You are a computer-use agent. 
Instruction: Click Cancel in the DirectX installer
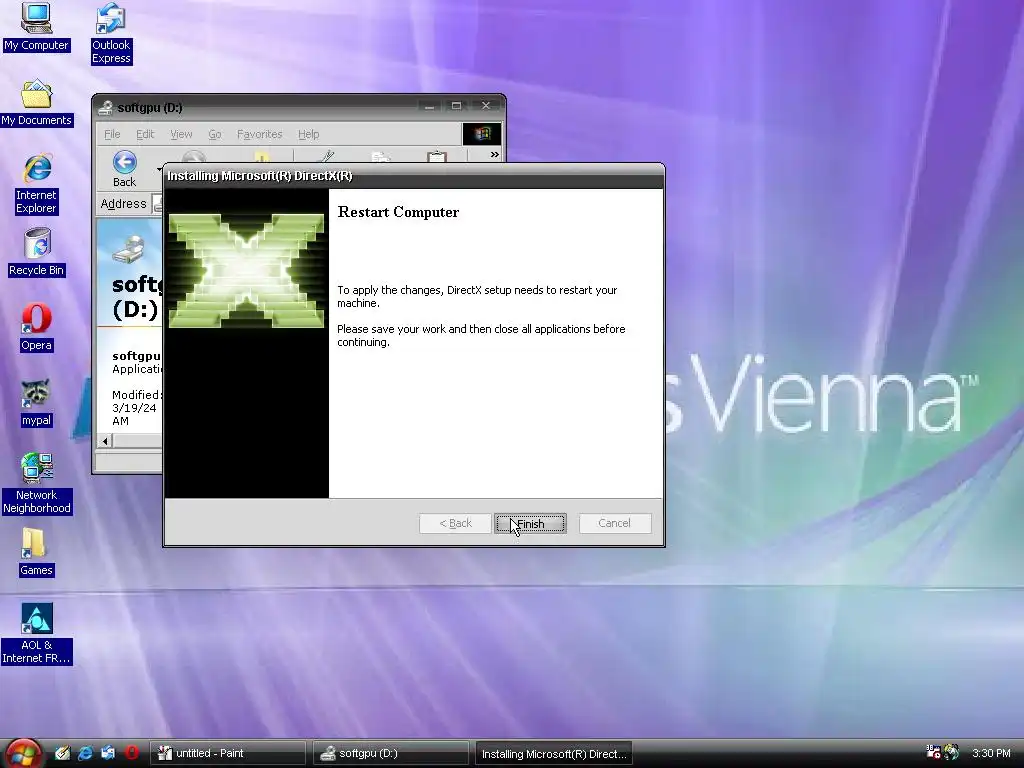click(x=615, y=523)
